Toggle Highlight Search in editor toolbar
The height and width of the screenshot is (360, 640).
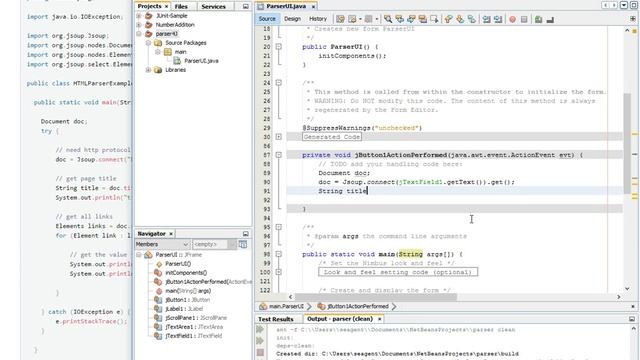pos(422,19)
